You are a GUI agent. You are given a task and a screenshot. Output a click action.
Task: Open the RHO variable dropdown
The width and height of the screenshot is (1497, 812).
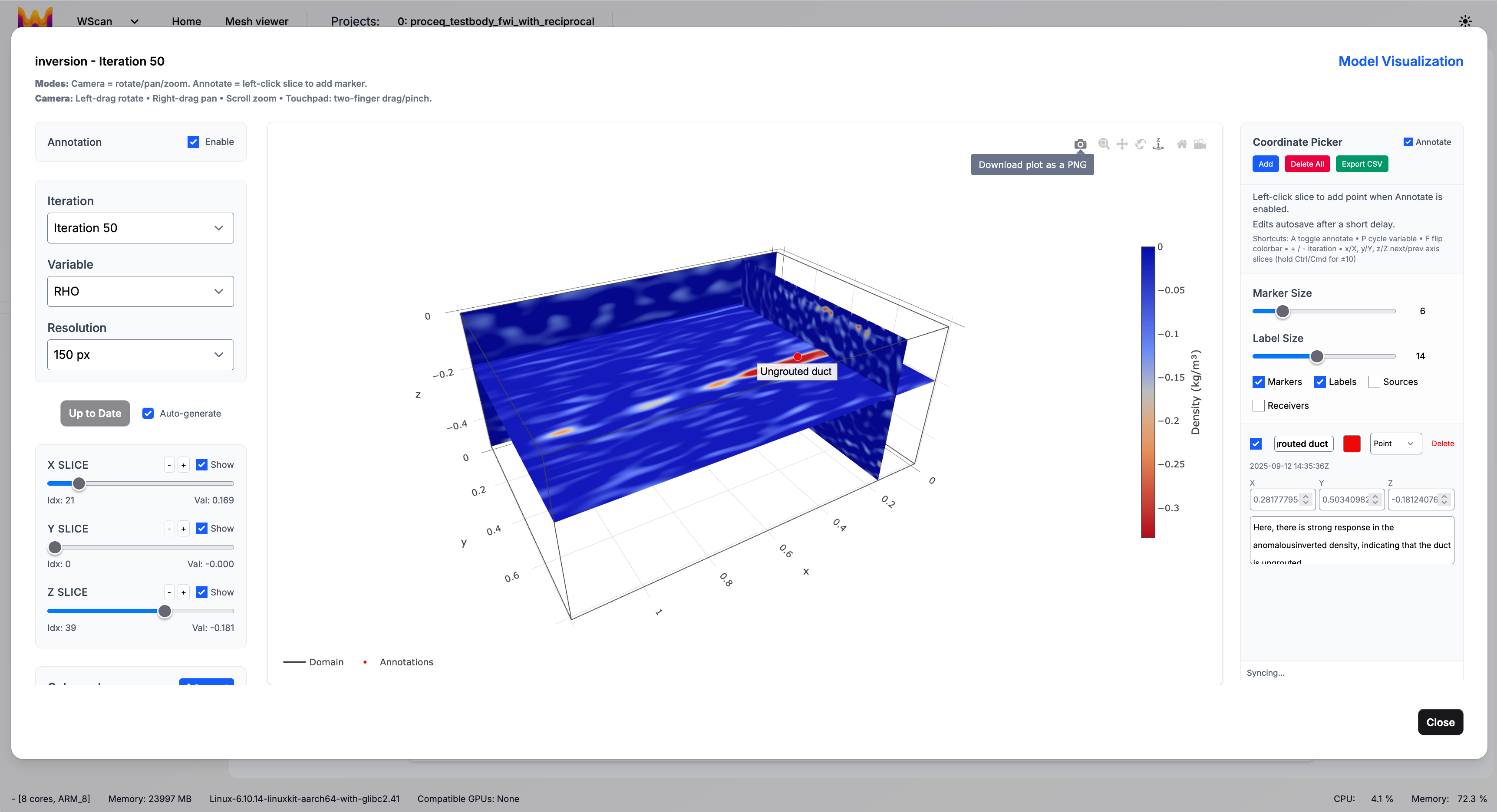[140, 291]
